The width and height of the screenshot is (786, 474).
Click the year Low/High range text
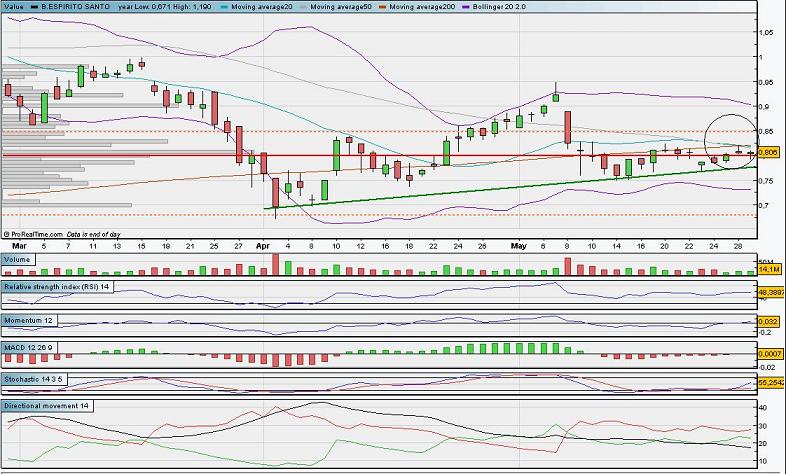(164, 7)
